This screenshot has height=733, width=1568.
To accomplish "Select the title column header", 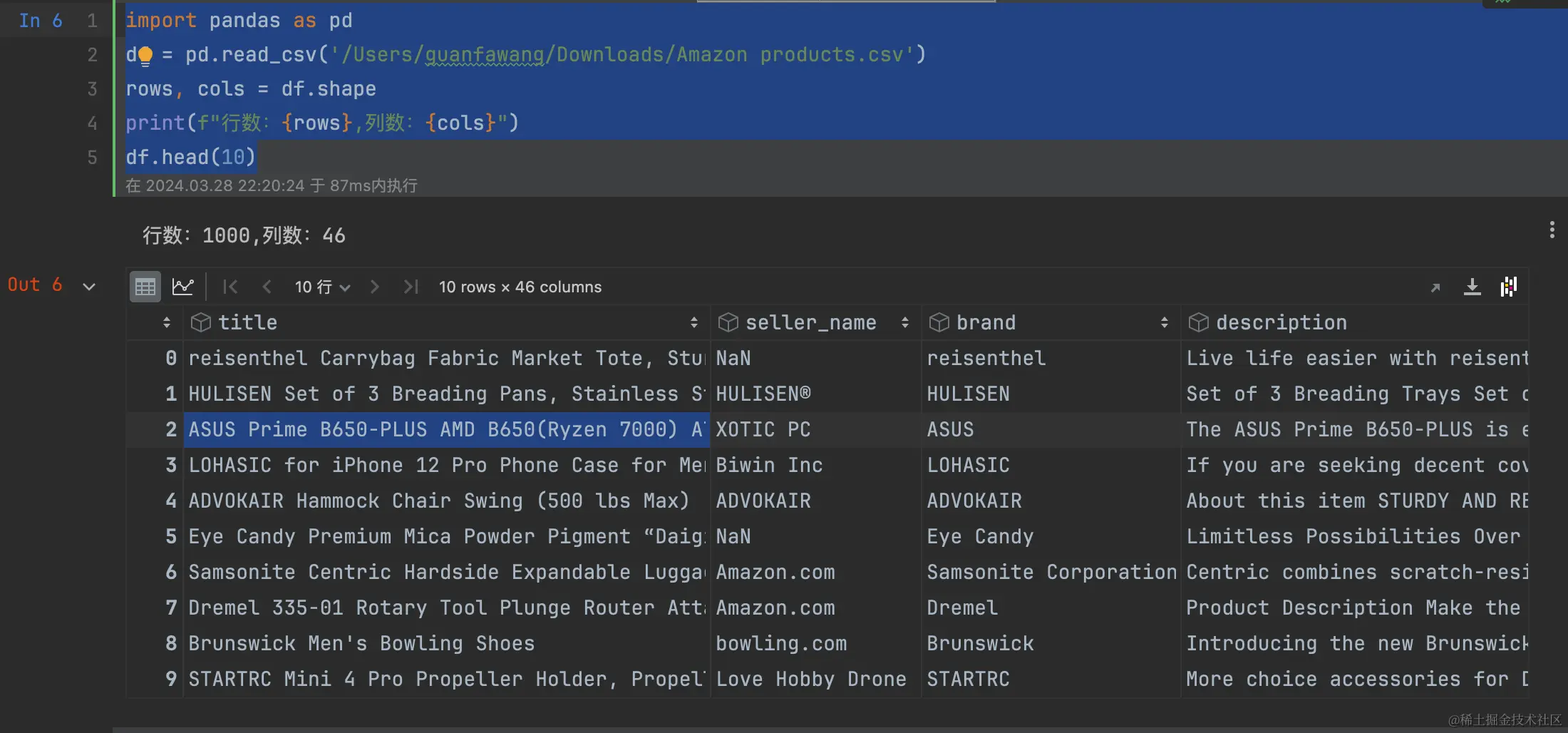I will tap(447, 322).
